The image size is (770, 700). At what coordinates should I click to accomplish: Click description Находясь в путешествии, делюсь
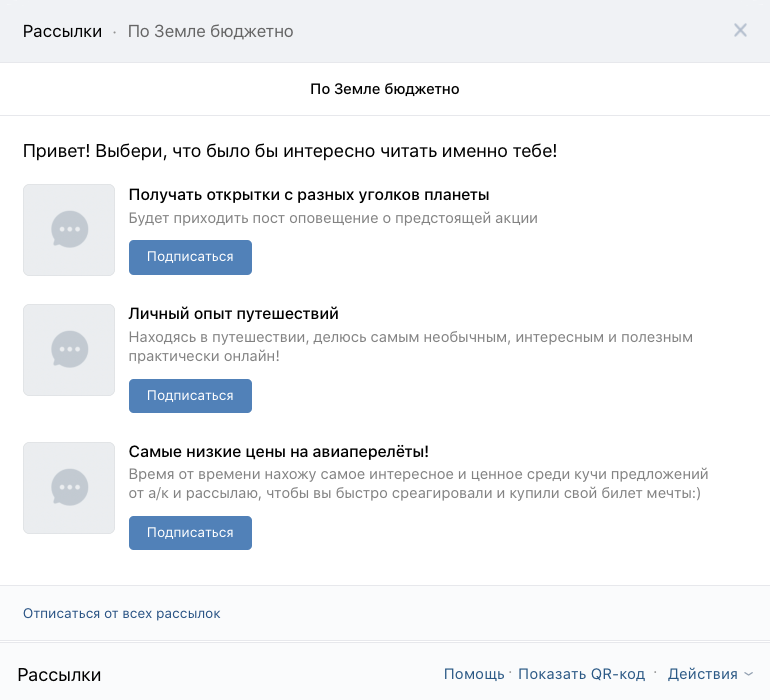pyautogui.click(x=411, y=346)
